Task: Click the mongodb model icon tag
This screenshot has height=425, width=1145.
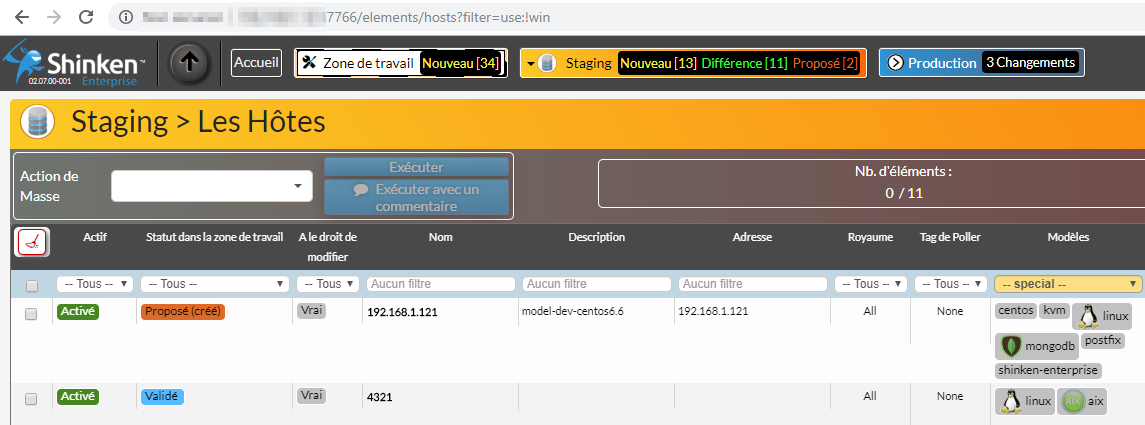Action: pyautogui.click(x=1036, y=347)
